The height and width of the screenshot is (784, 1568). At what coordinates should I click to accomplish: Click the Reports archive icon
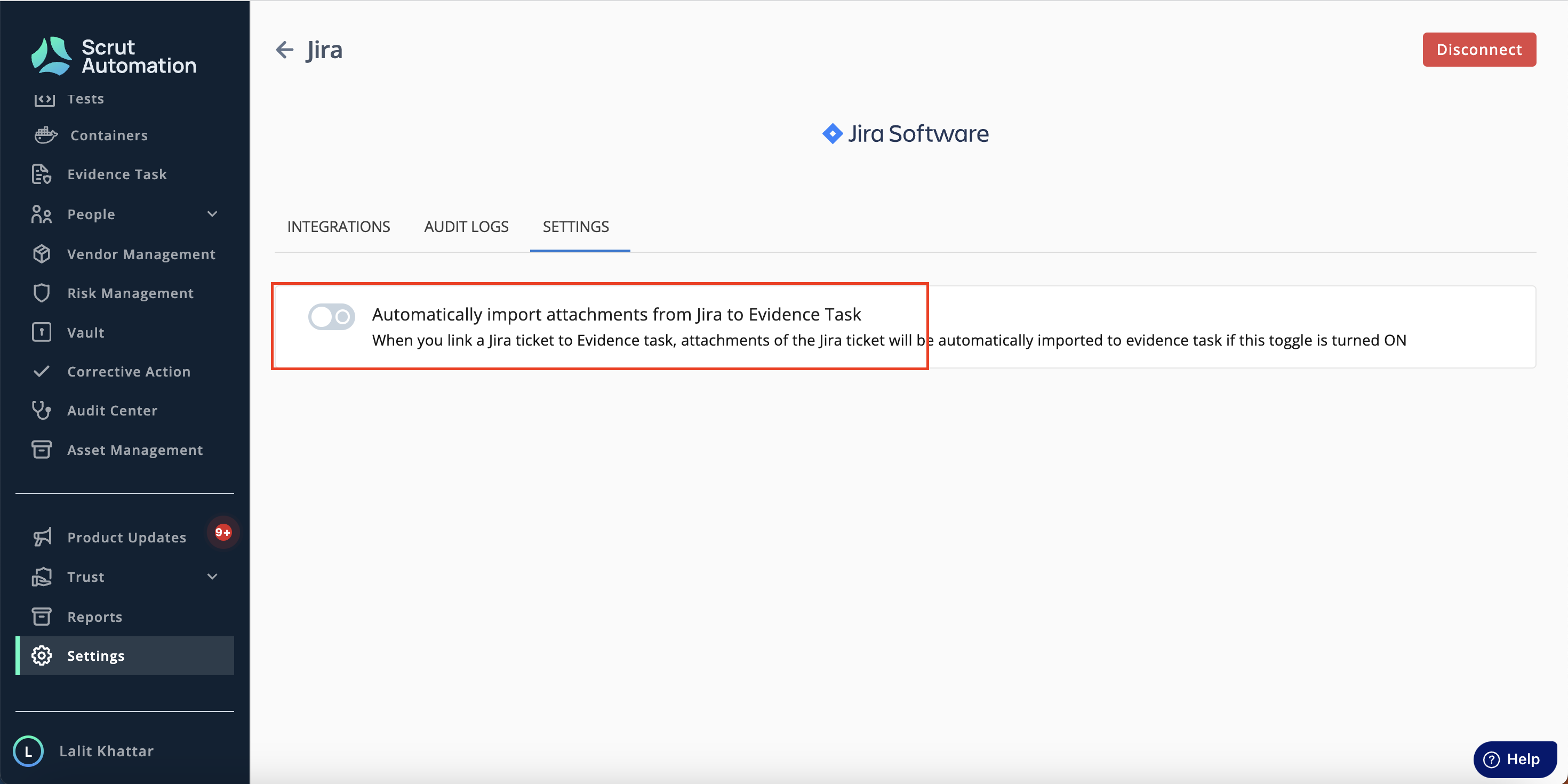click(42, 617)
